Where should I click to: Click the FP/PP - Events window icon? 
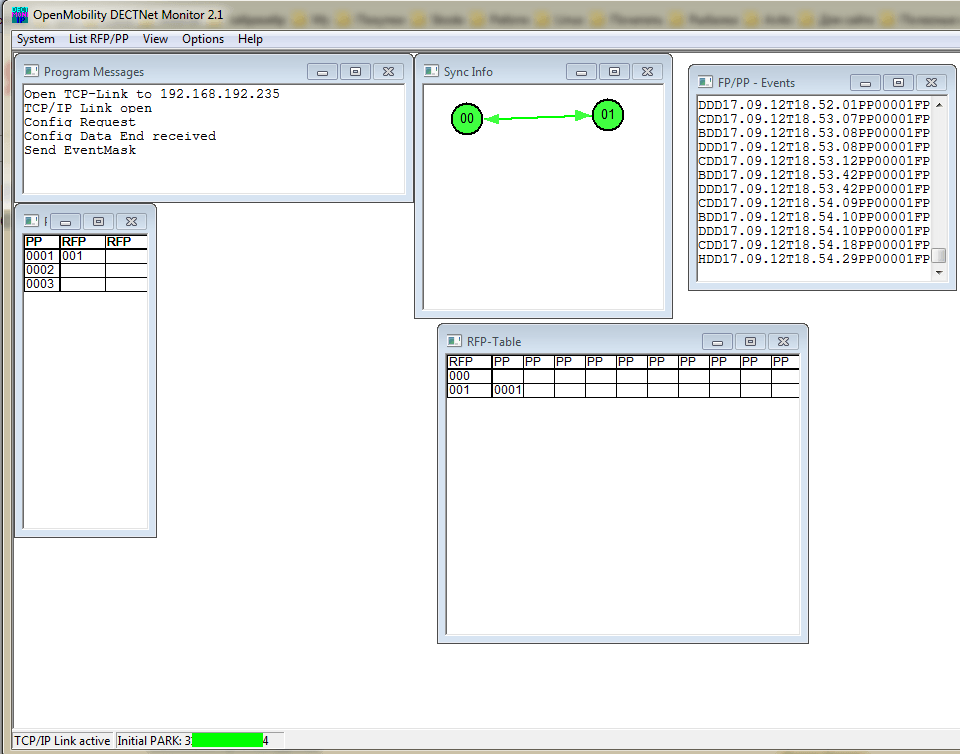[x=705, y=82]
